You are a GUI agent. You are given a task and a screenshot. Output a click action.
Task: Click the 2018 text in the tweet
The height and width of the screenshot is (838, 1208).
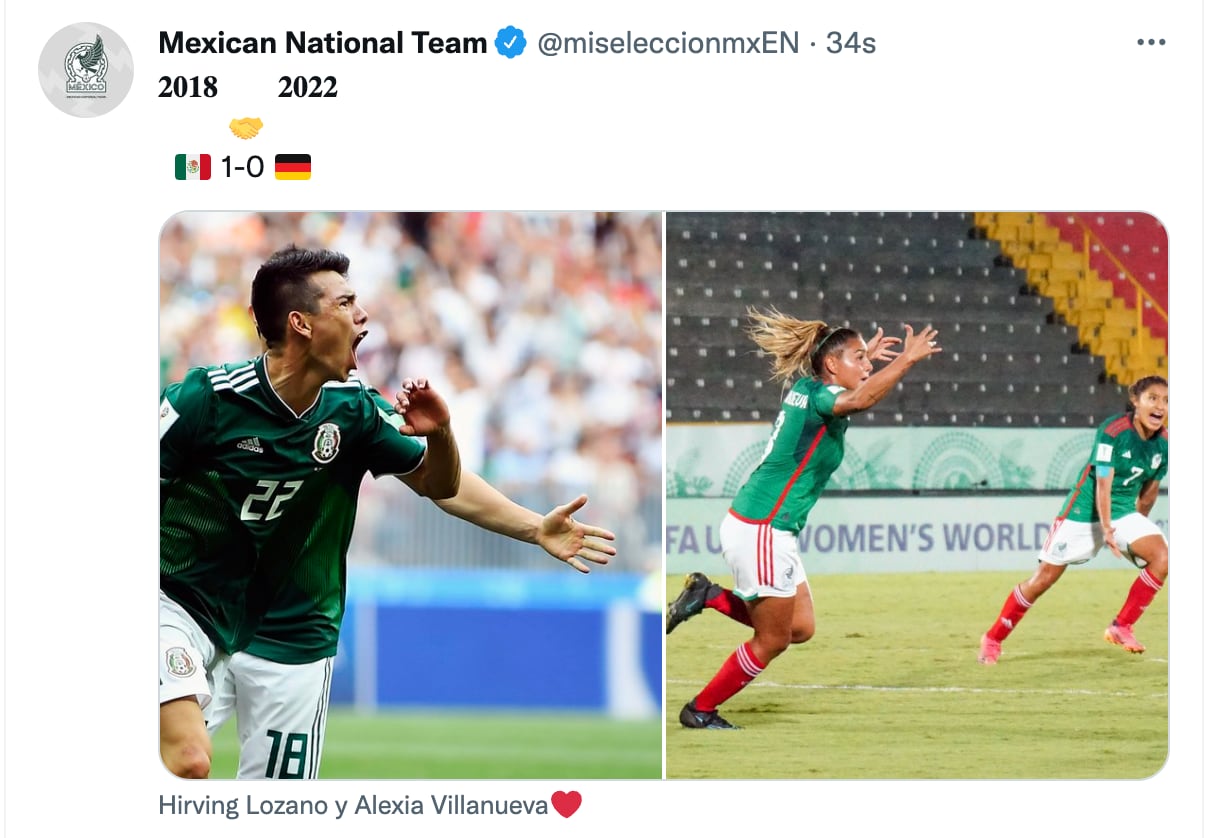[188, 88]
